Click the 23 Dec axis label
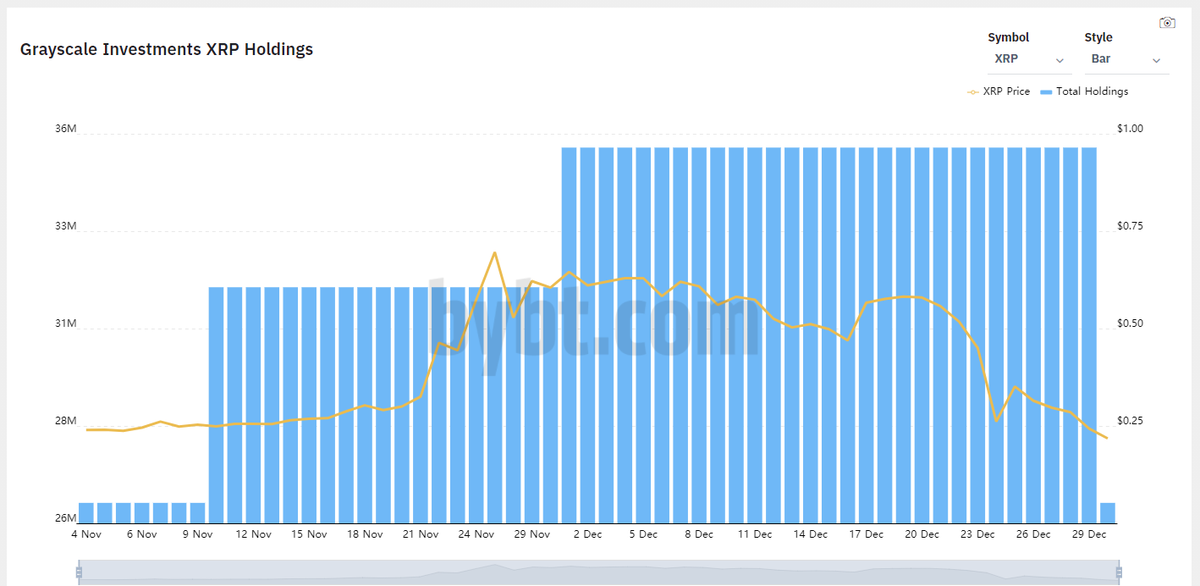 977,534
